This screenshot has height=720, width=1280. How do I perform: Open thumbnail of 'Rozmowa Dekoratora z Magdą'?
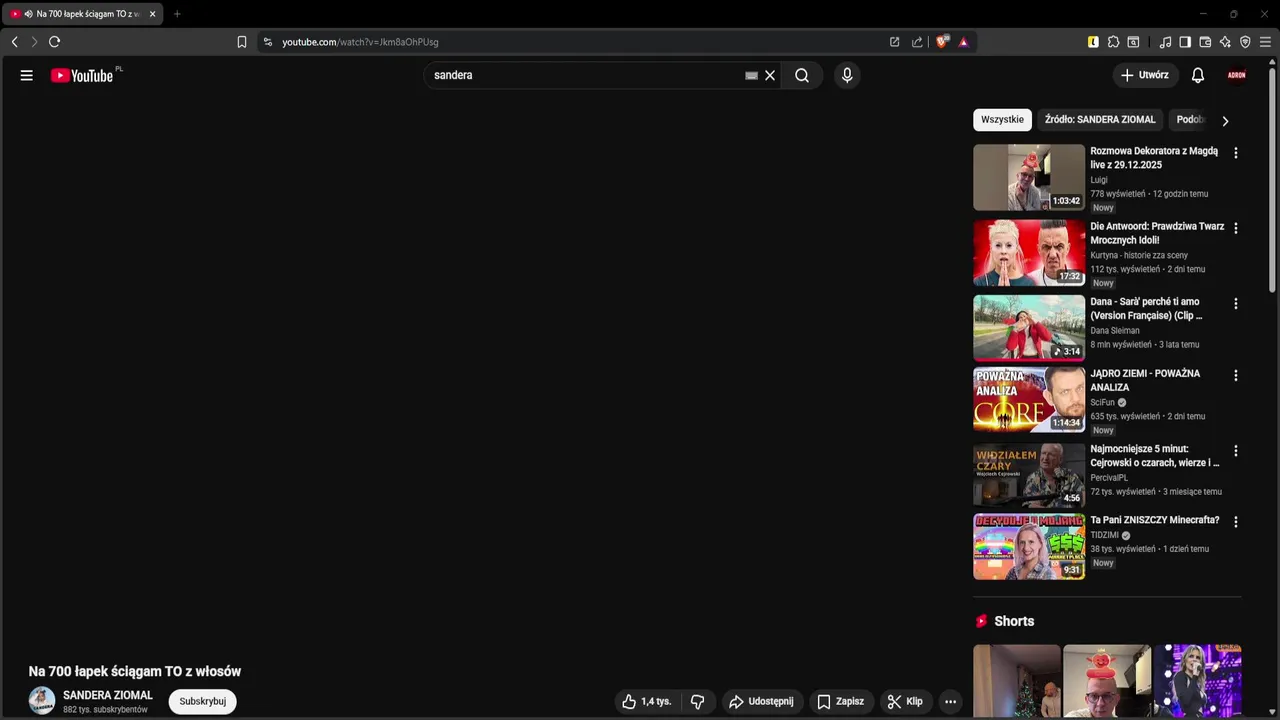[1029, 177]
